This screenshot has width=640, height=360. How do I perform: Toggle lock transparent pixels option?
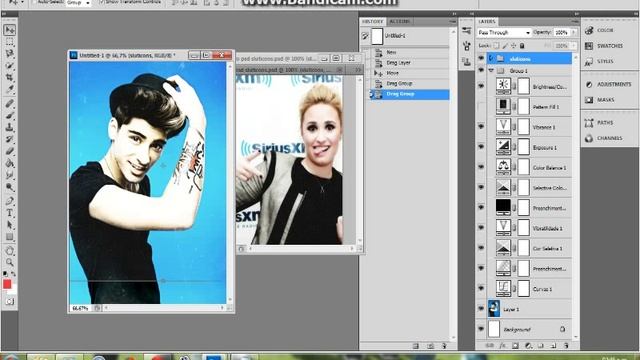(496, 46)
